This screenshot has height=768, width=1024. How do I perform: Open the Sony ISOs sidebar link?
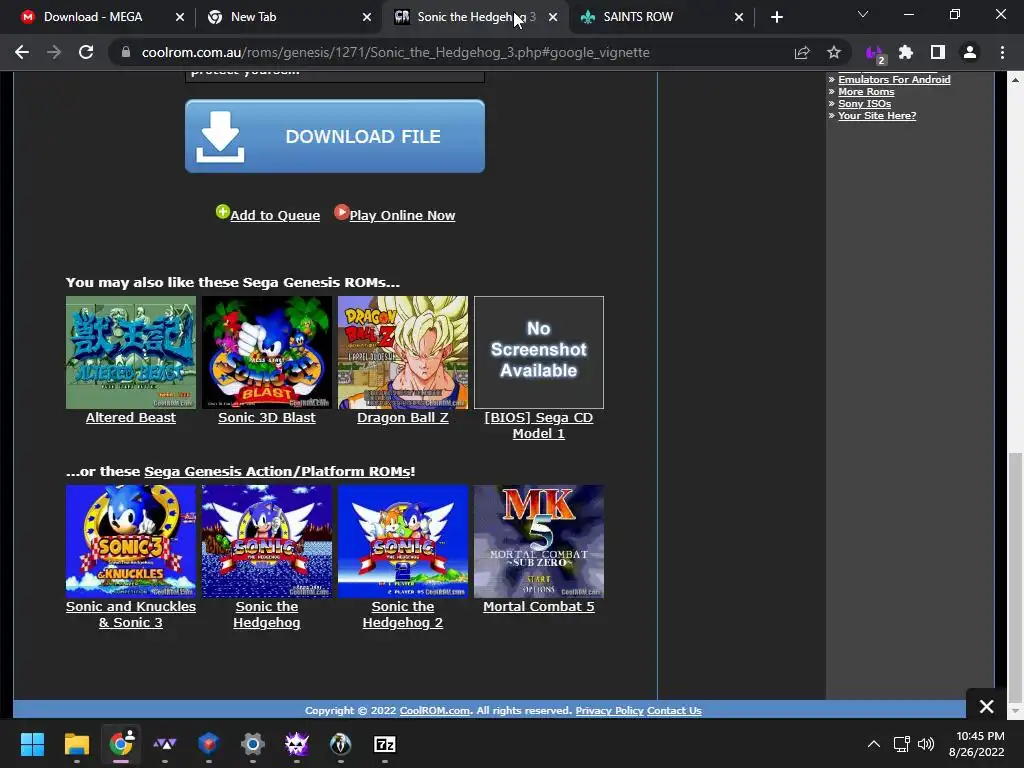coord(864,104)
